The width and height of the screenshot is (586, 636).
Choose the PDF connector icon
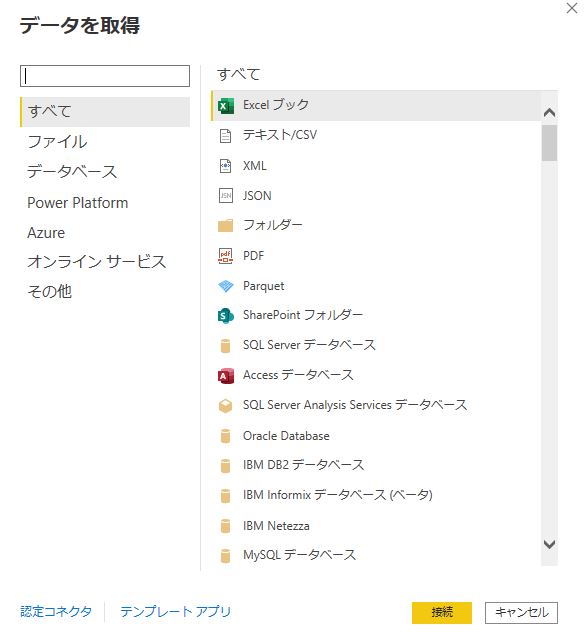(225, 256)
